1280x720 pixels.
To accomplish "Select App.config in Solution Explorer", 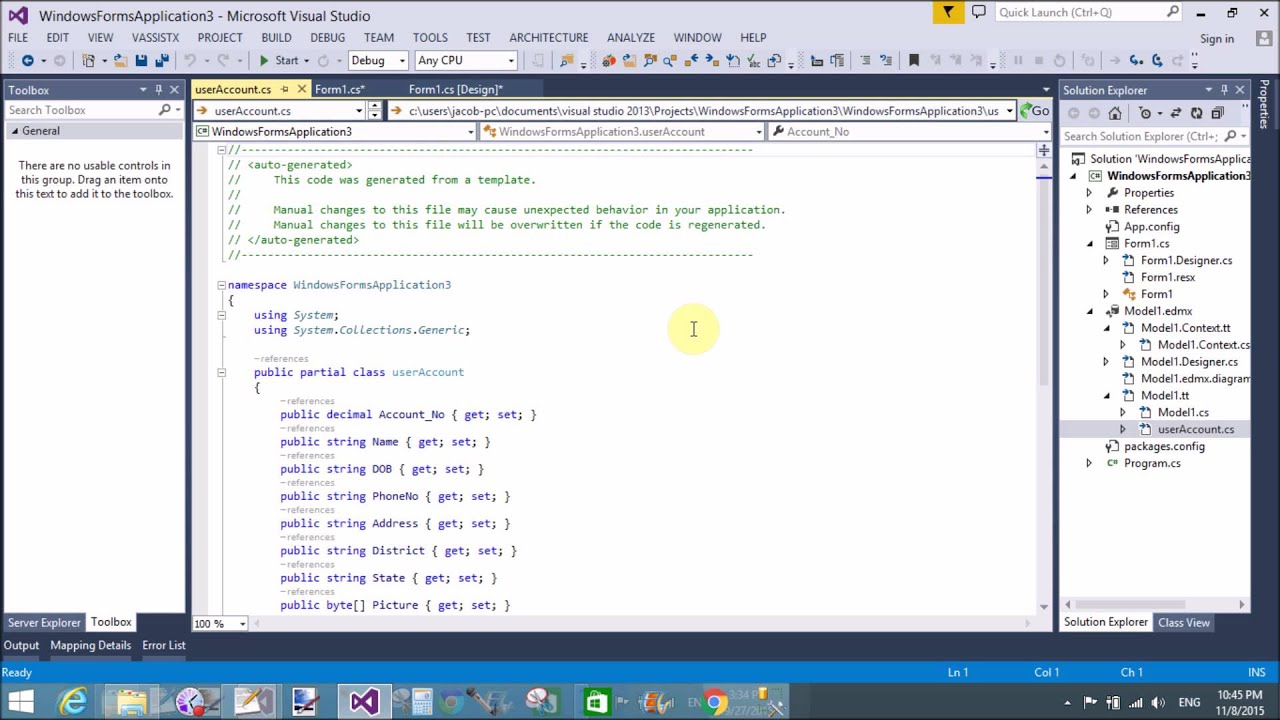I will coord(1151,227).
